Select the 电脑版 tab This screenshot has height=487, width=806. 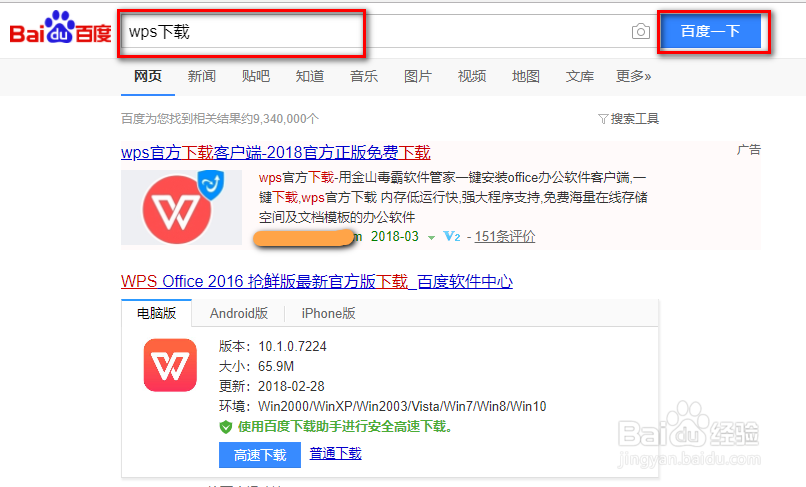click(157, 313)
